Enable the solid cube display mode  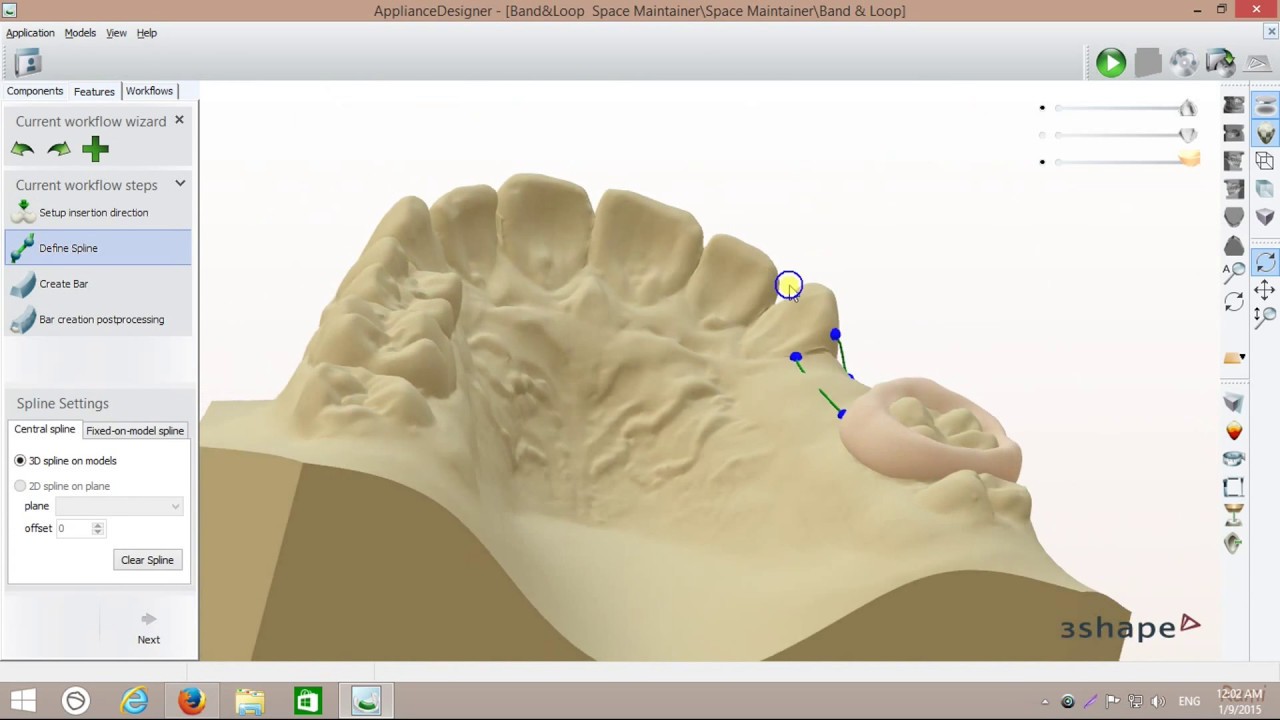pyautogui.click(x=1265, y=218)
